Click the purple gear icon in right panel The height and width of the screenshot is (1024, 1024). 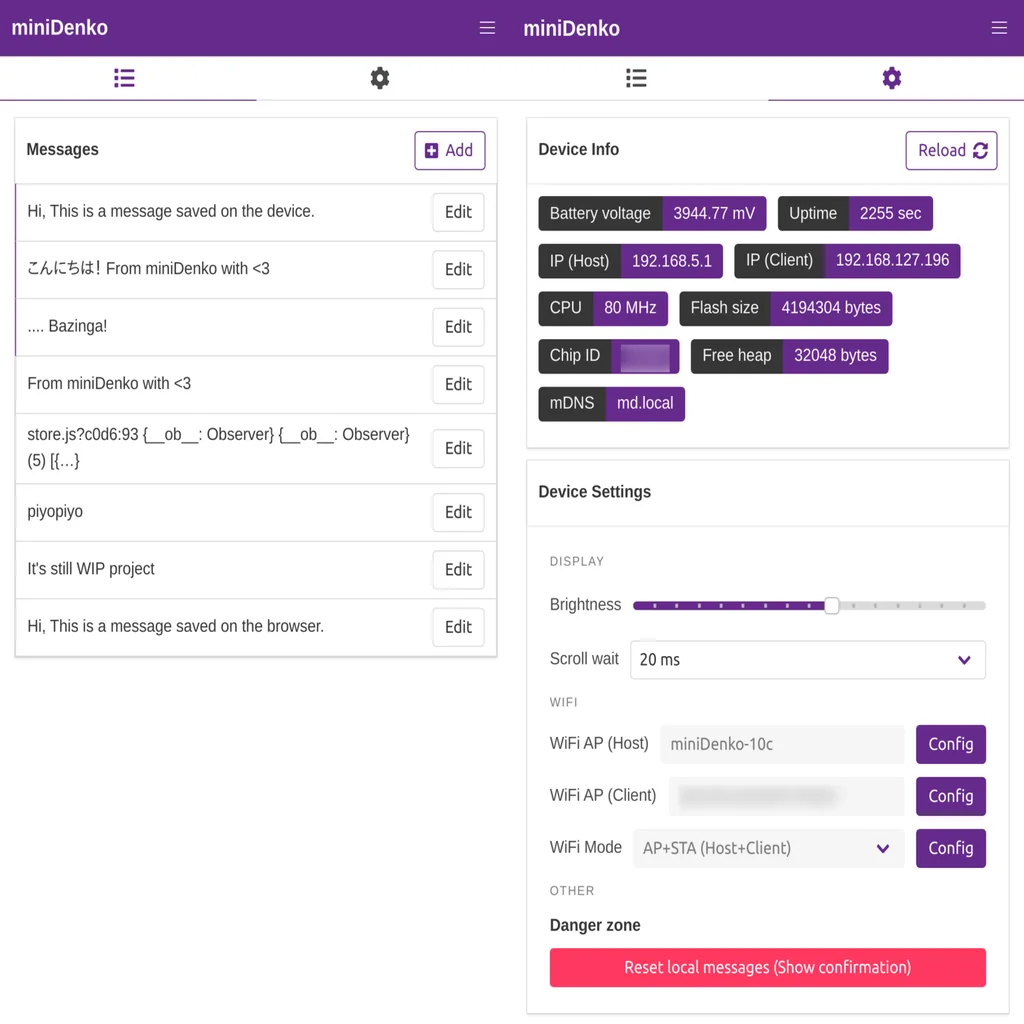(x=892, y=78)
